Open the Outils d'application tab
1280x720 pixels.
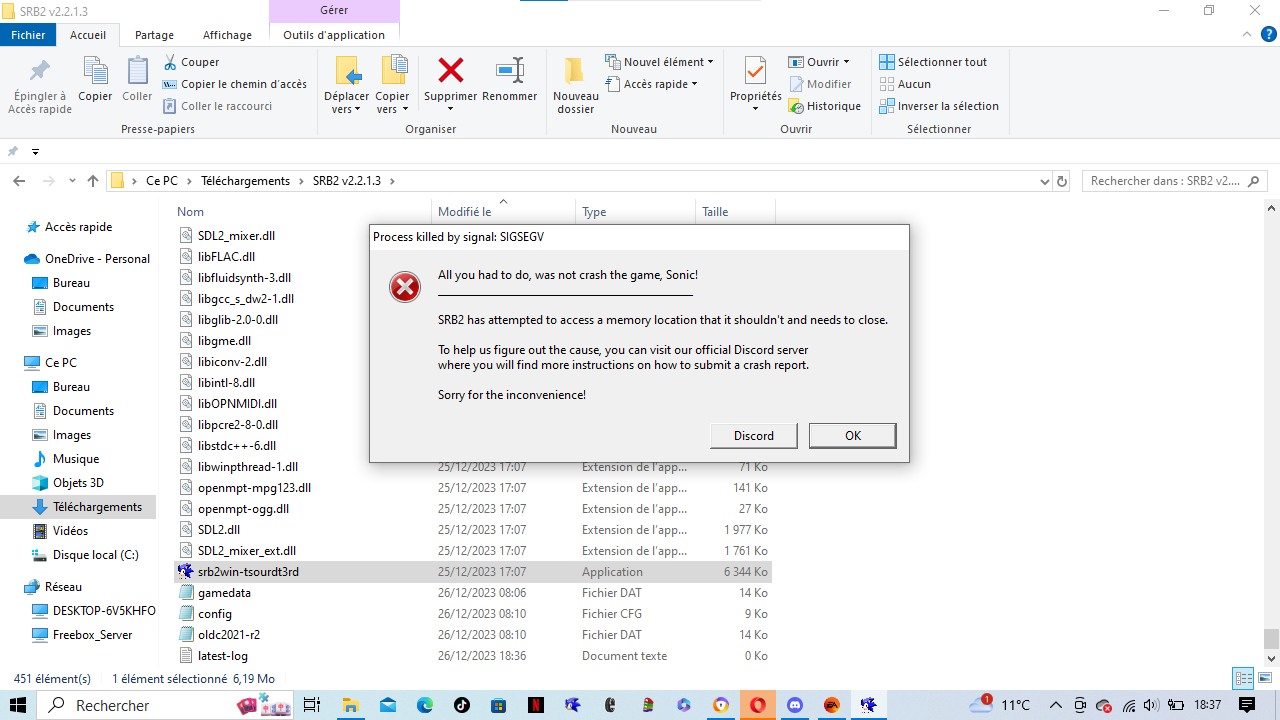tap(334, 35)
